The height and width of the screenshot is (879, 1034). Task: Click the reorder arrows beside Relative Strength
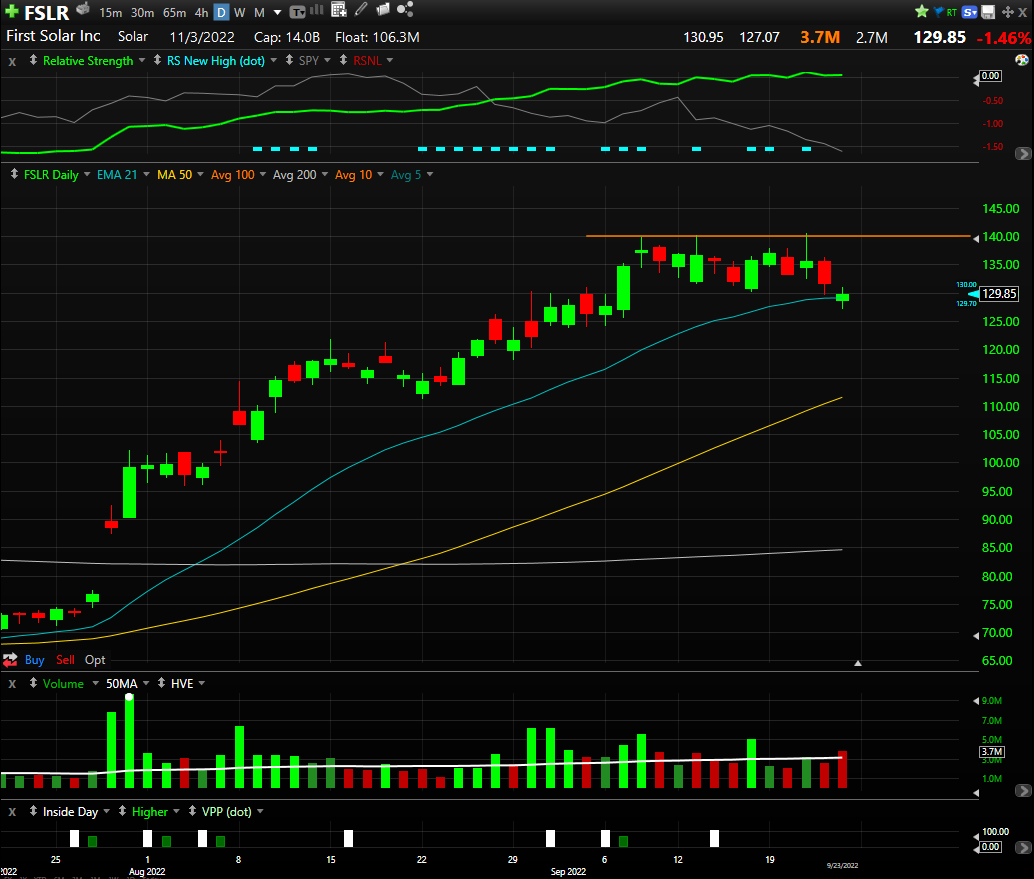point(33,60)
